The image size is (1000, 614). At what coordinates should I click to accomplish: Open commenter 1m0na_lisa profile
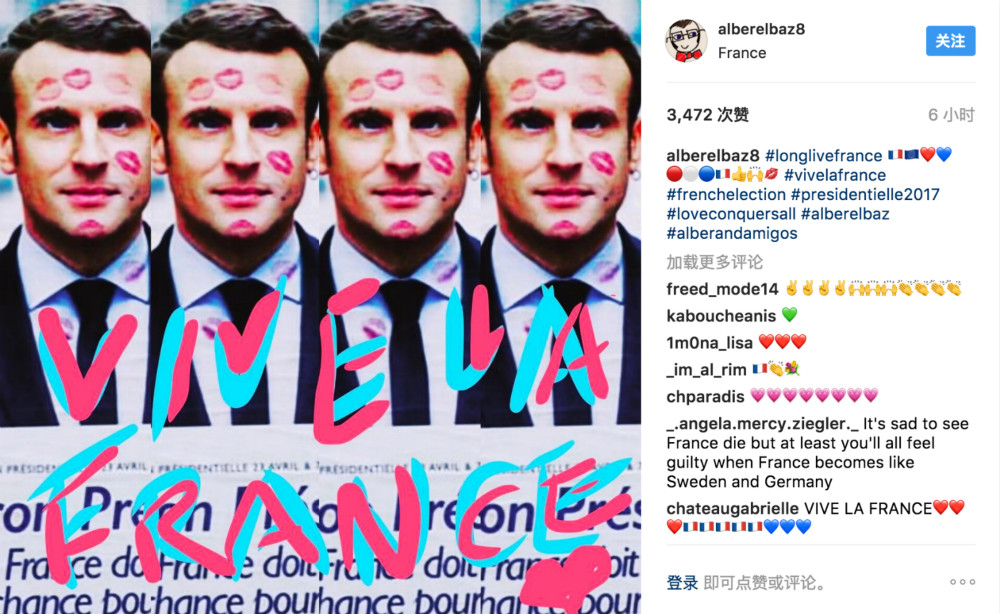[709, 343]
